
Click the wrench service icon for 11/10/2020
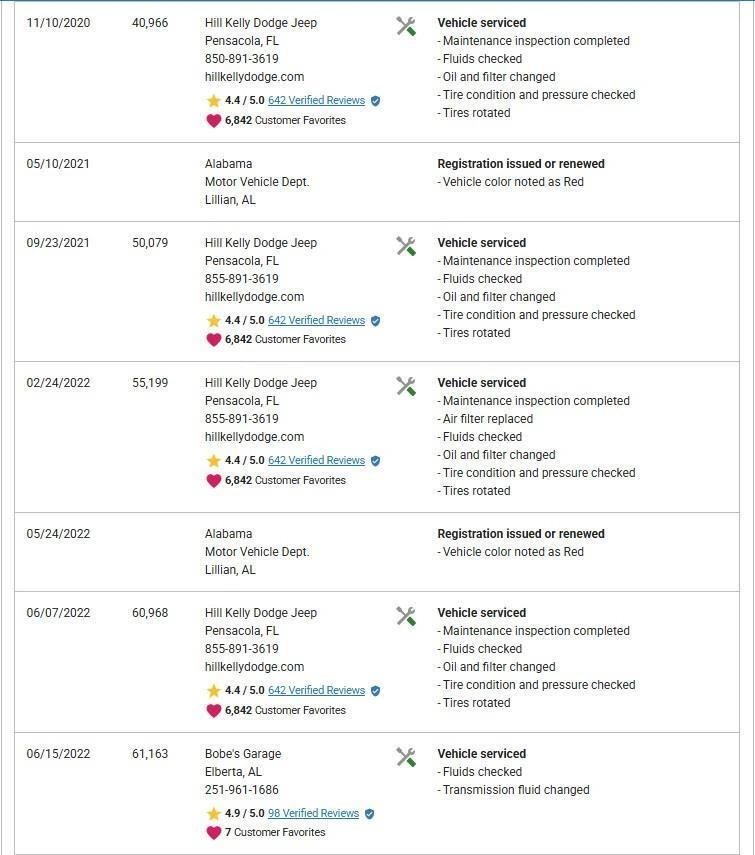[x=406, y=27]
